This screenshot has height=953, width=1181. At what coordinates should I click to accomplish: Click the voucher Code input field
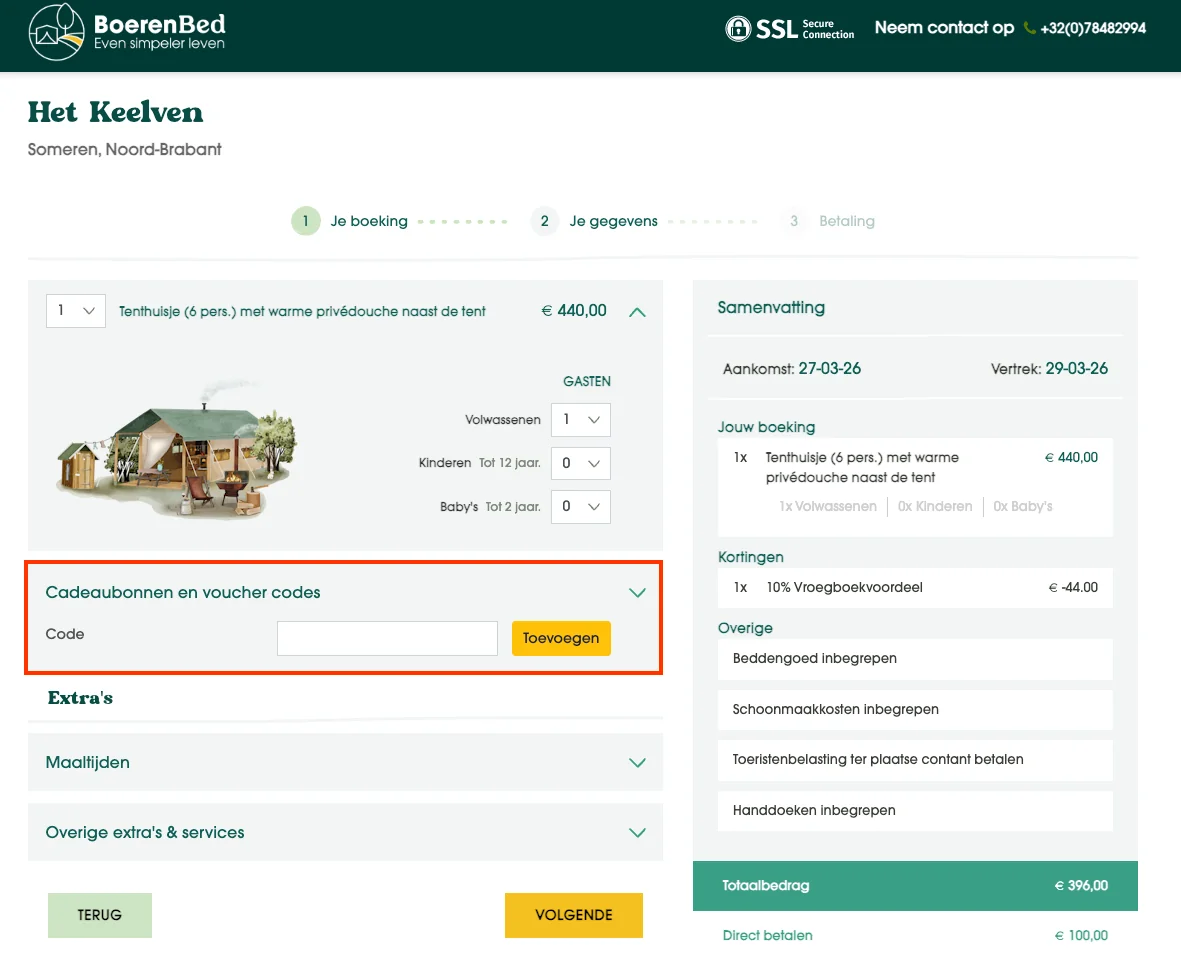(x=387, y=638)
